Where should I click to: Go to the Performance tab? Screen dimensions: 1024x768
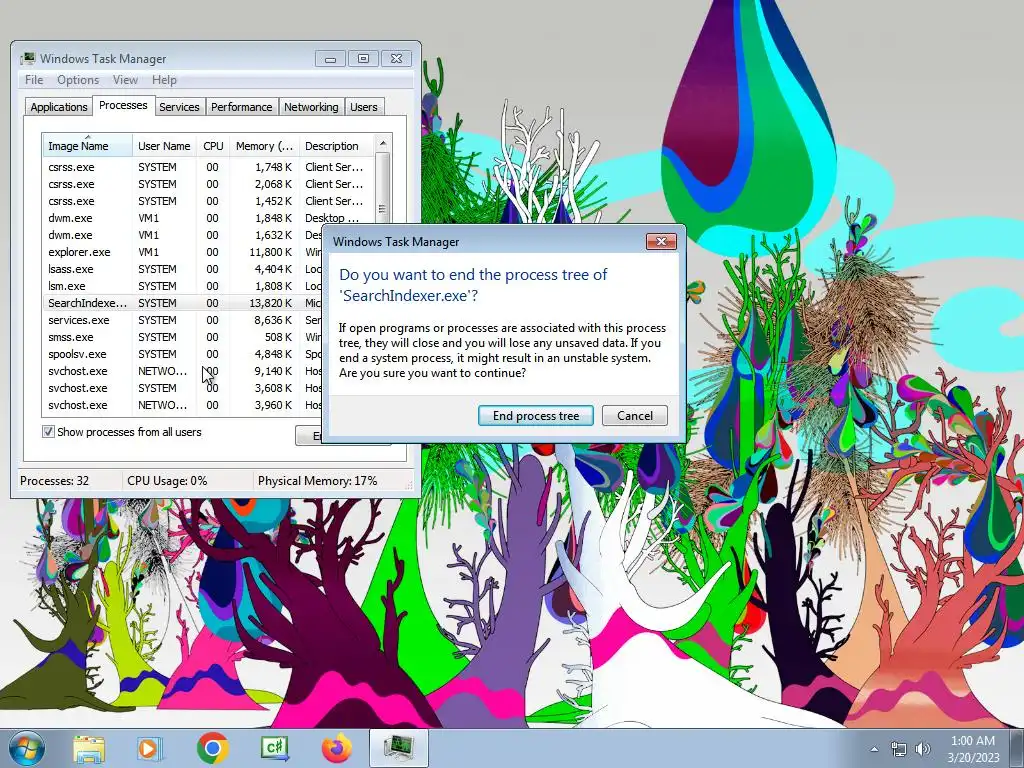(241, 107)
